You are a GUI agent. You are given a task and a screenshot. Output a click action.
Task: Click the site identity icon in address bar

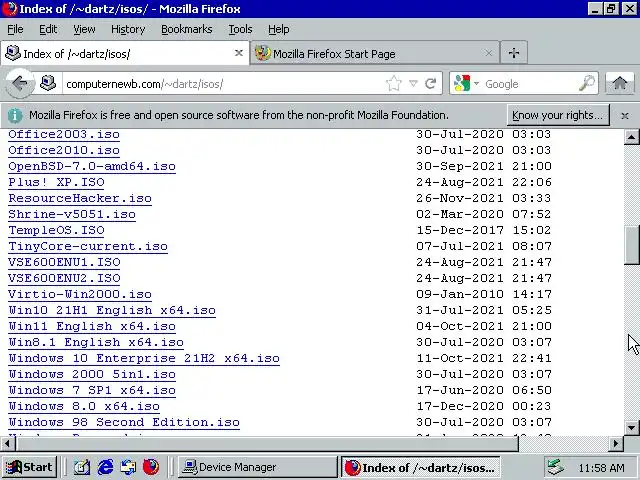point(48,83)
